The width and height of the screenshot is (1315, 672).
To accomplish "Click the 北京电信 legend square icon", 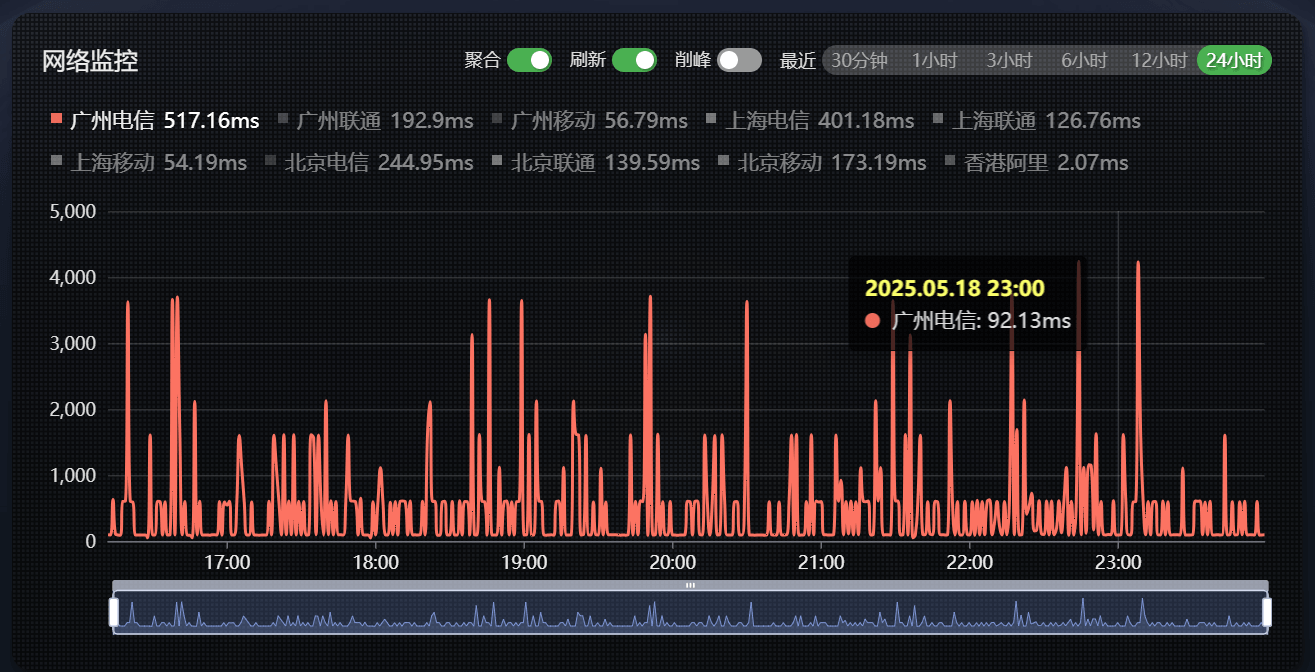I will pyautogui.click(x=270, y=161).
